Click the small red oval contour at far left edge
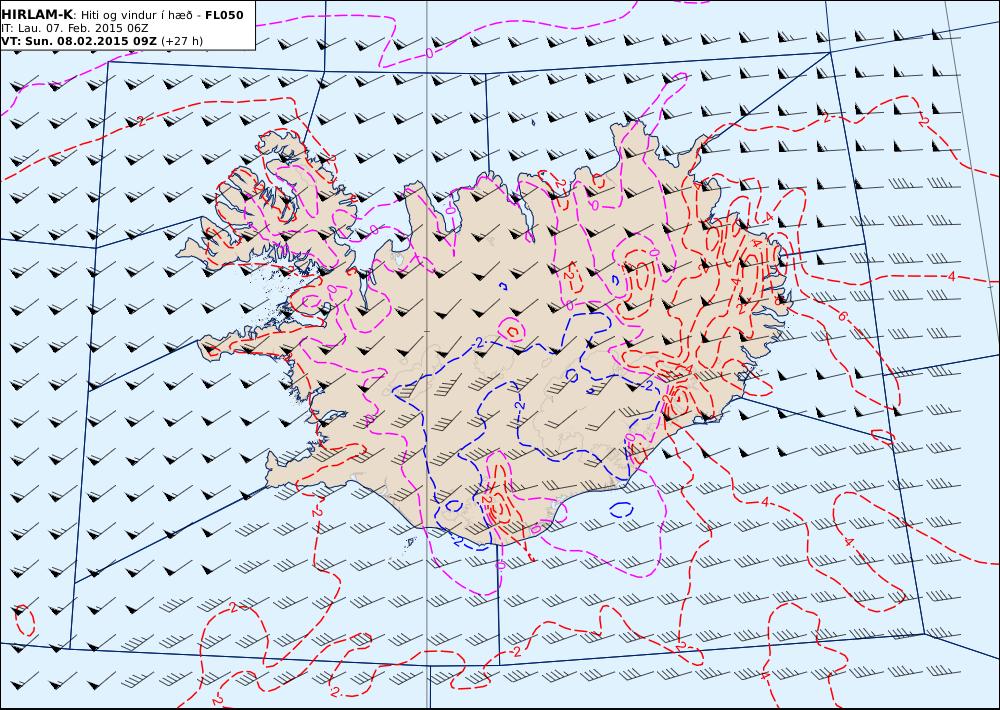1000x710 pixels. pos(24,619)
